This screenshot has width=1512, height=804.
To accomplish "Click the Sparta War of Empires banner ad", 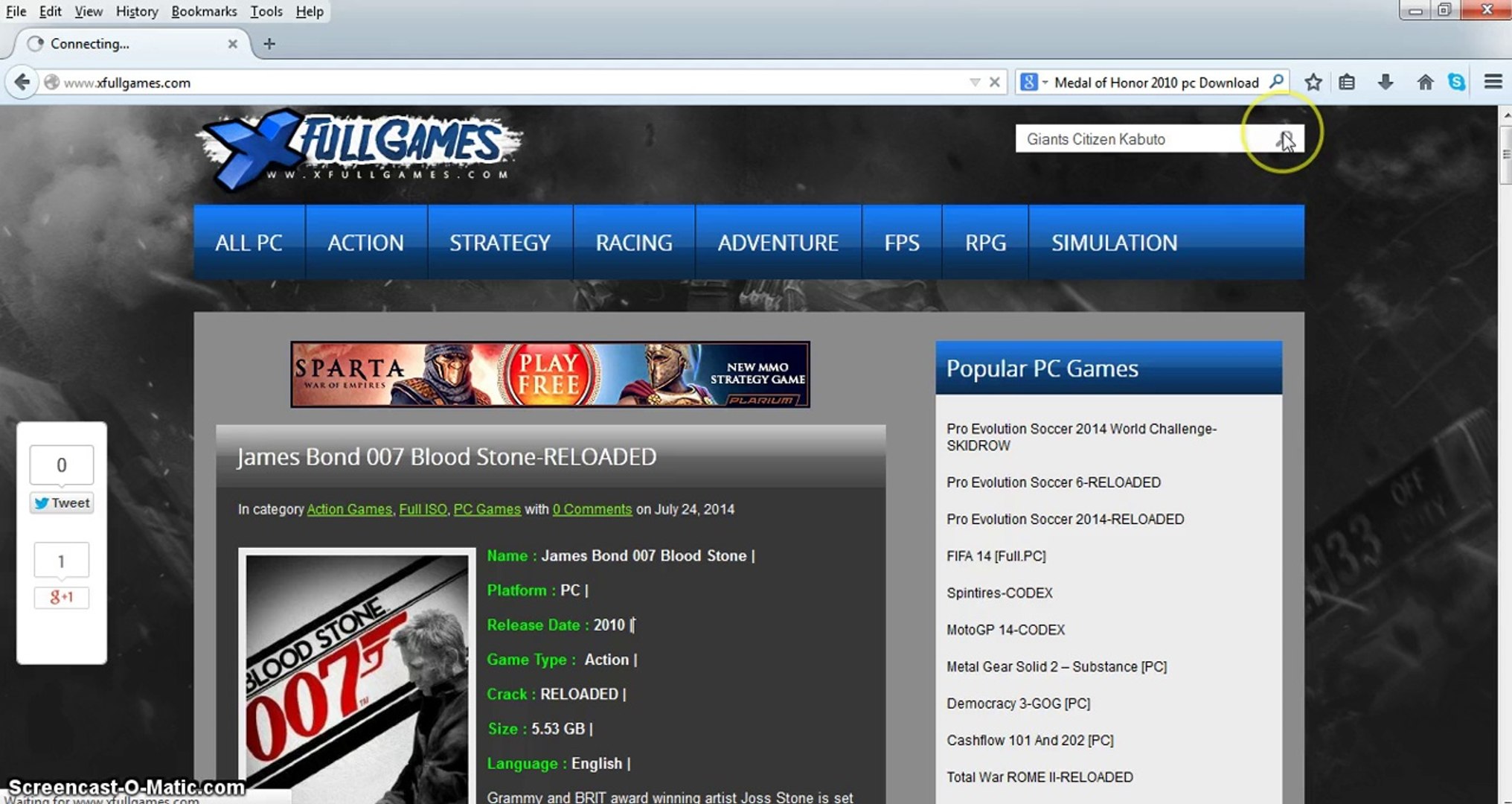I will pos(550,374).
